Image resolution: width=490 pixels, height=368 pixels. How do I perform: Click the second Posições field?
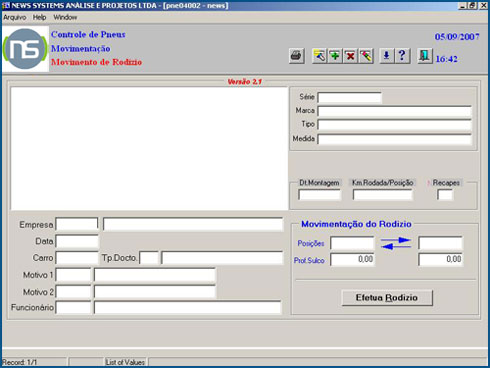[440, 243]
